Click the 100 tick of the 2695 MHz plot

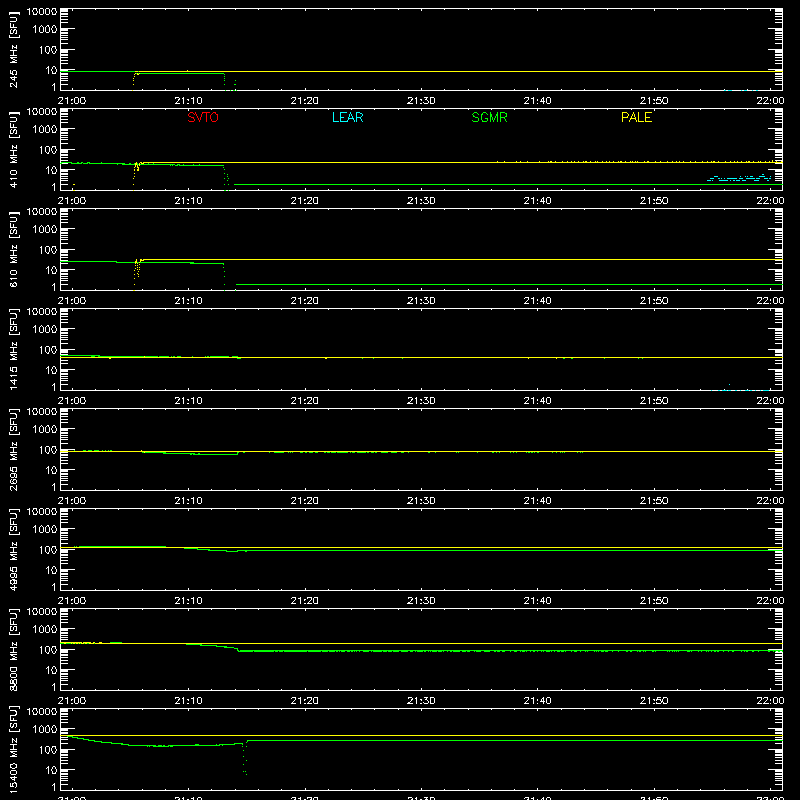point(48,450)
